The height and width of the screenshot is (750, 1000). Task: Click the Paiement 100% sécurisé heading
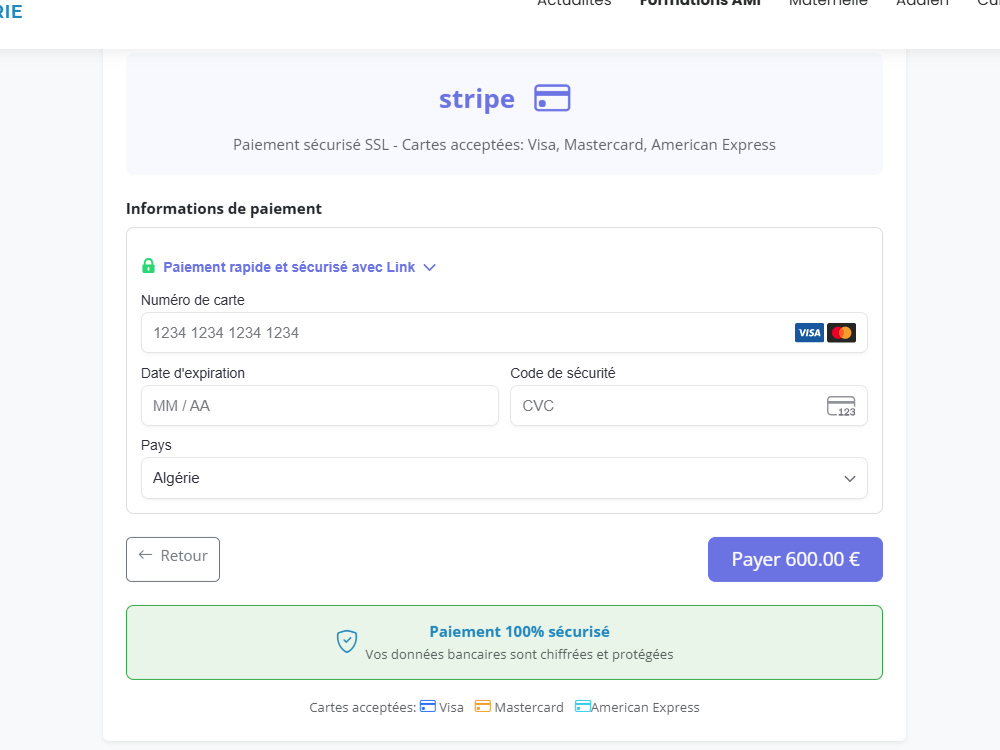pyautogui.click(x=519, y=631)
